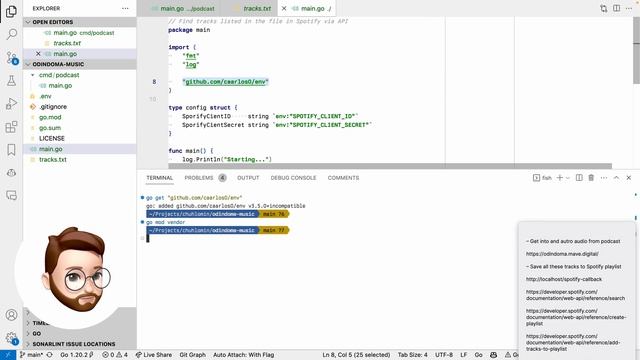
Task: Click the editor vertical scrollbar thumb
Action: click(636, 50)
